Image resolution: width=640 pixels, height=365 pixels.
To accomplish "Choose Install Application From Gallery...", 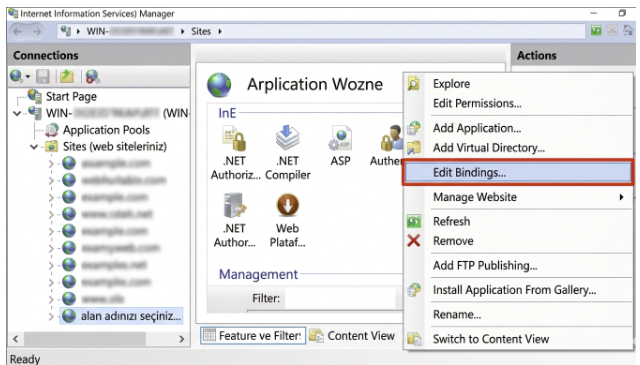I will [518, 290].
